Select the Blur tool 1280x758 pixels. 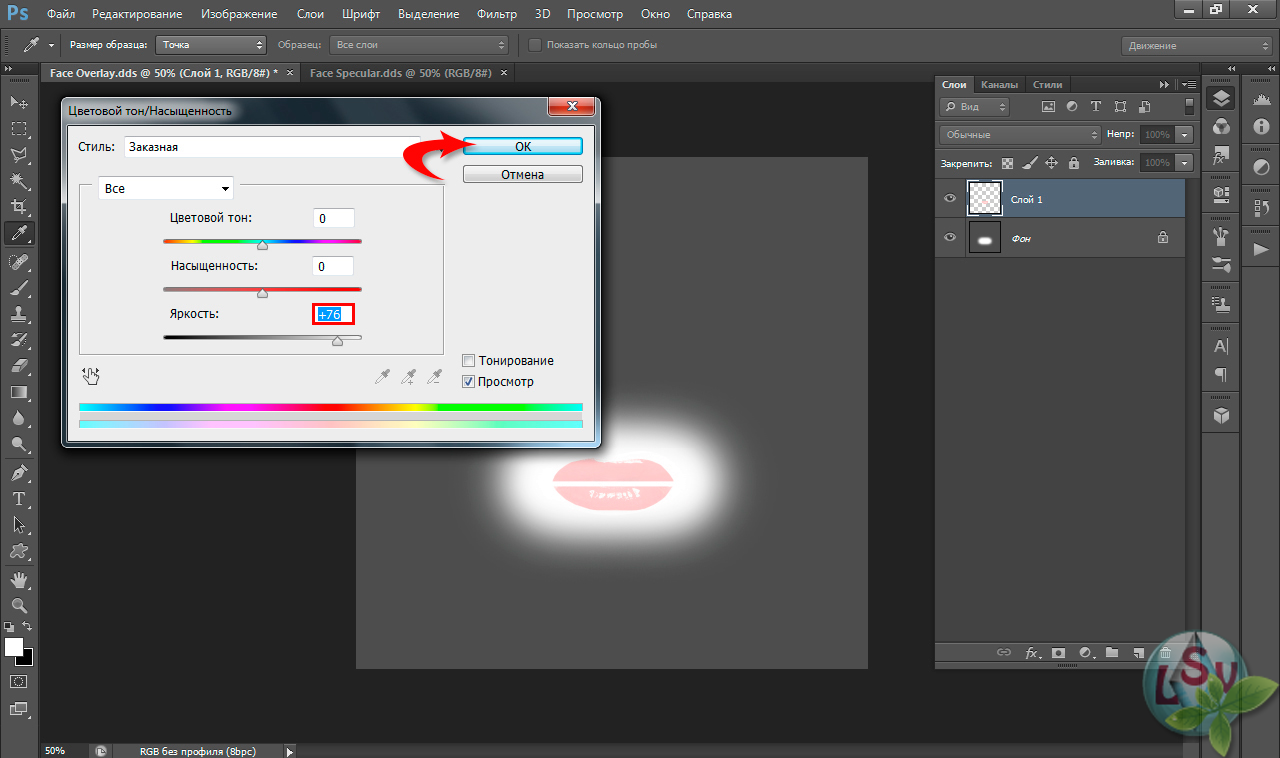coord(19,418)
